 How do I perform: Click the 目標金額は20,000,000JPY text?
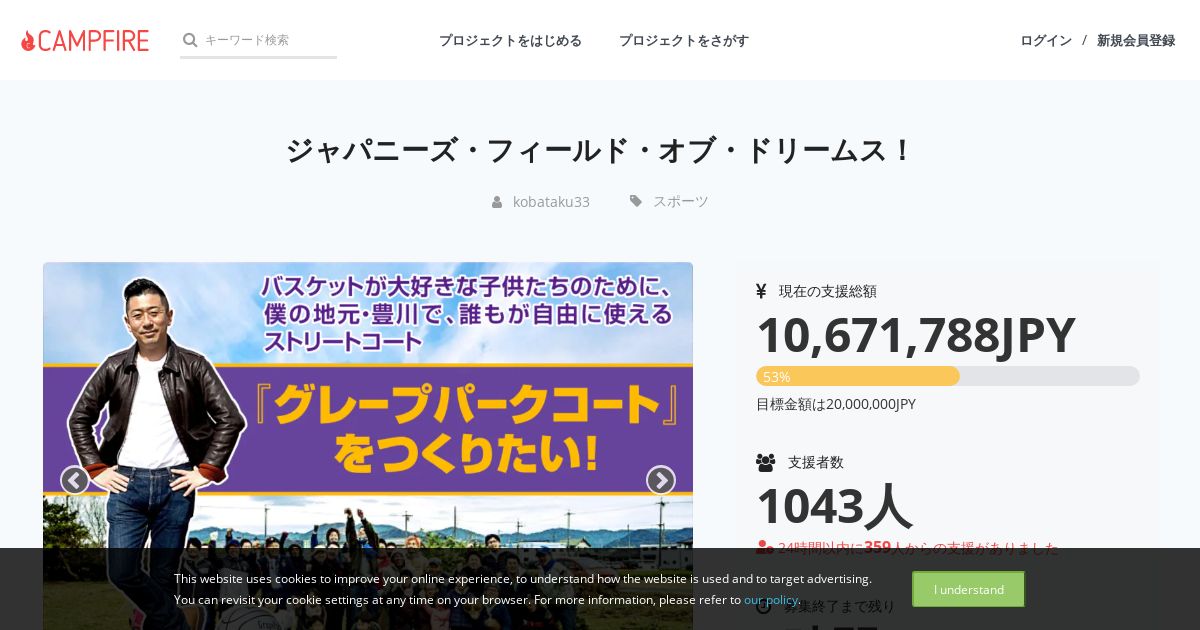coord(836,404)
